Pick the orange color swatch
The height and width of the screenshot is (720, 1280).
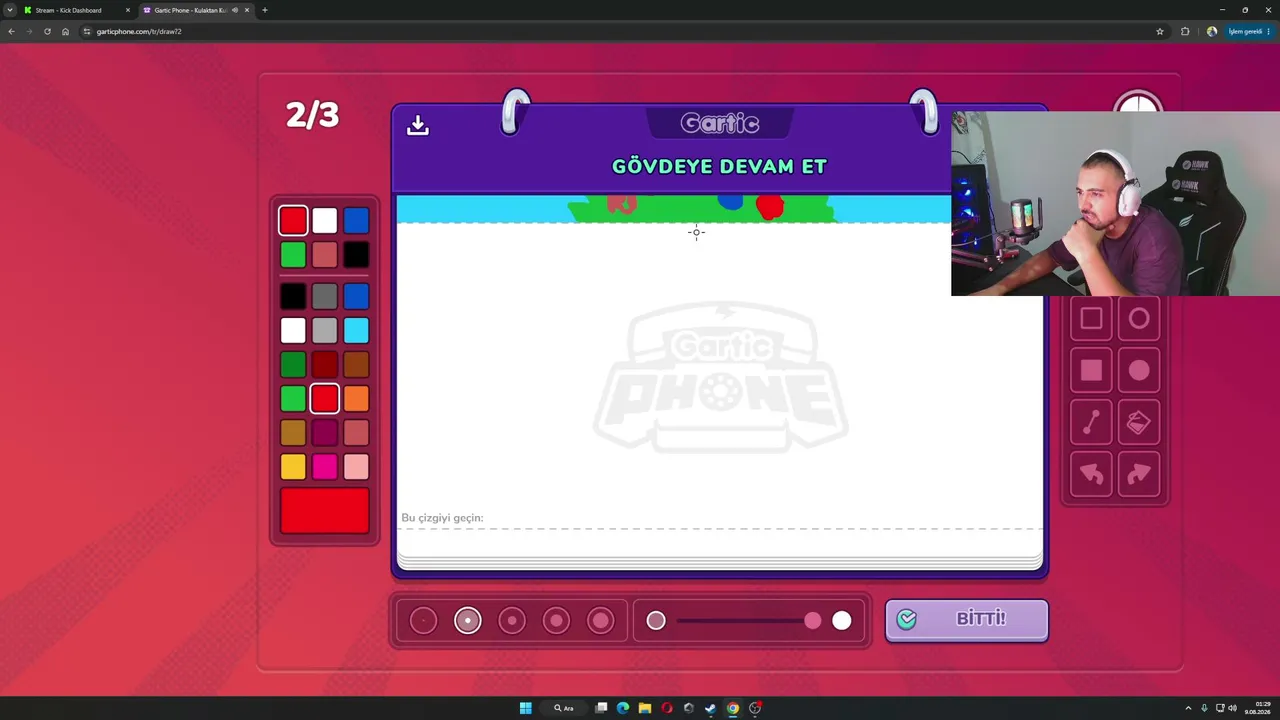(356, 399)
